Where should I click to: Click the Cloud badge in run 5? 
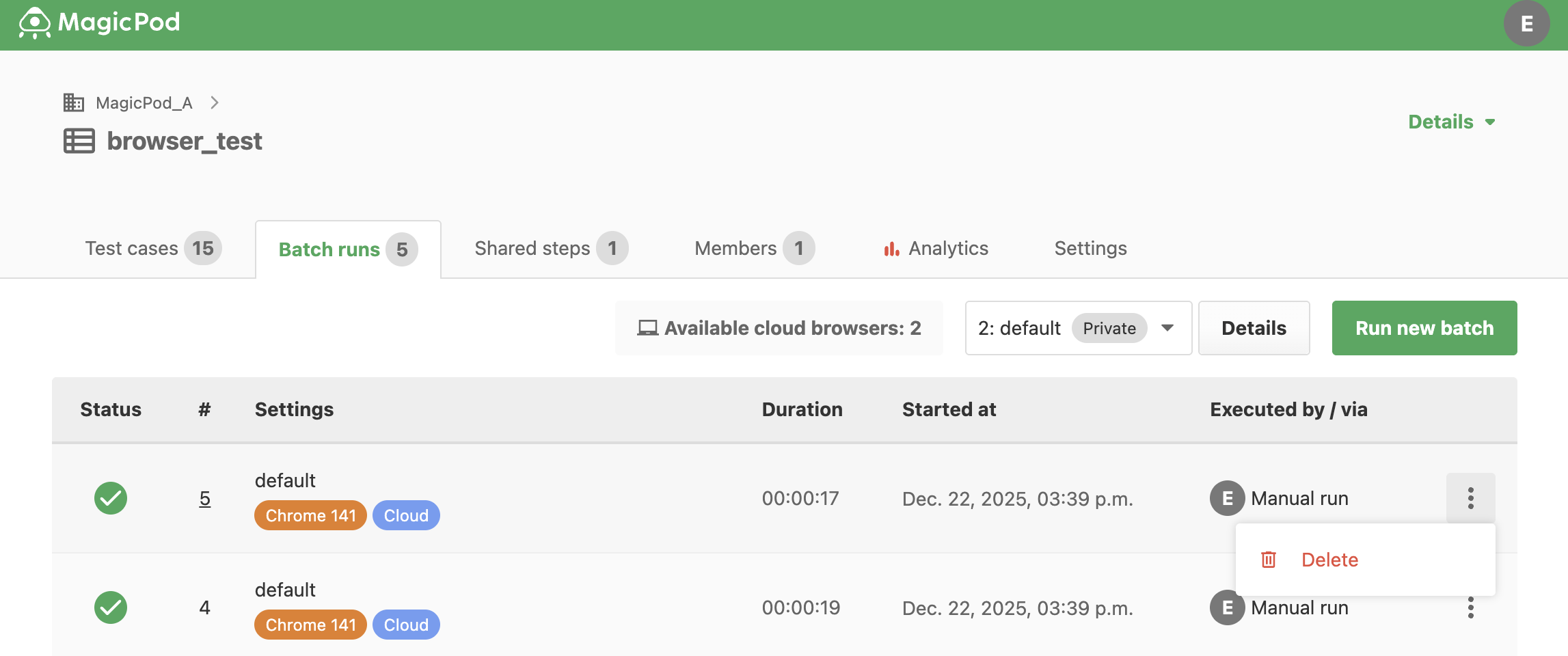406,515
